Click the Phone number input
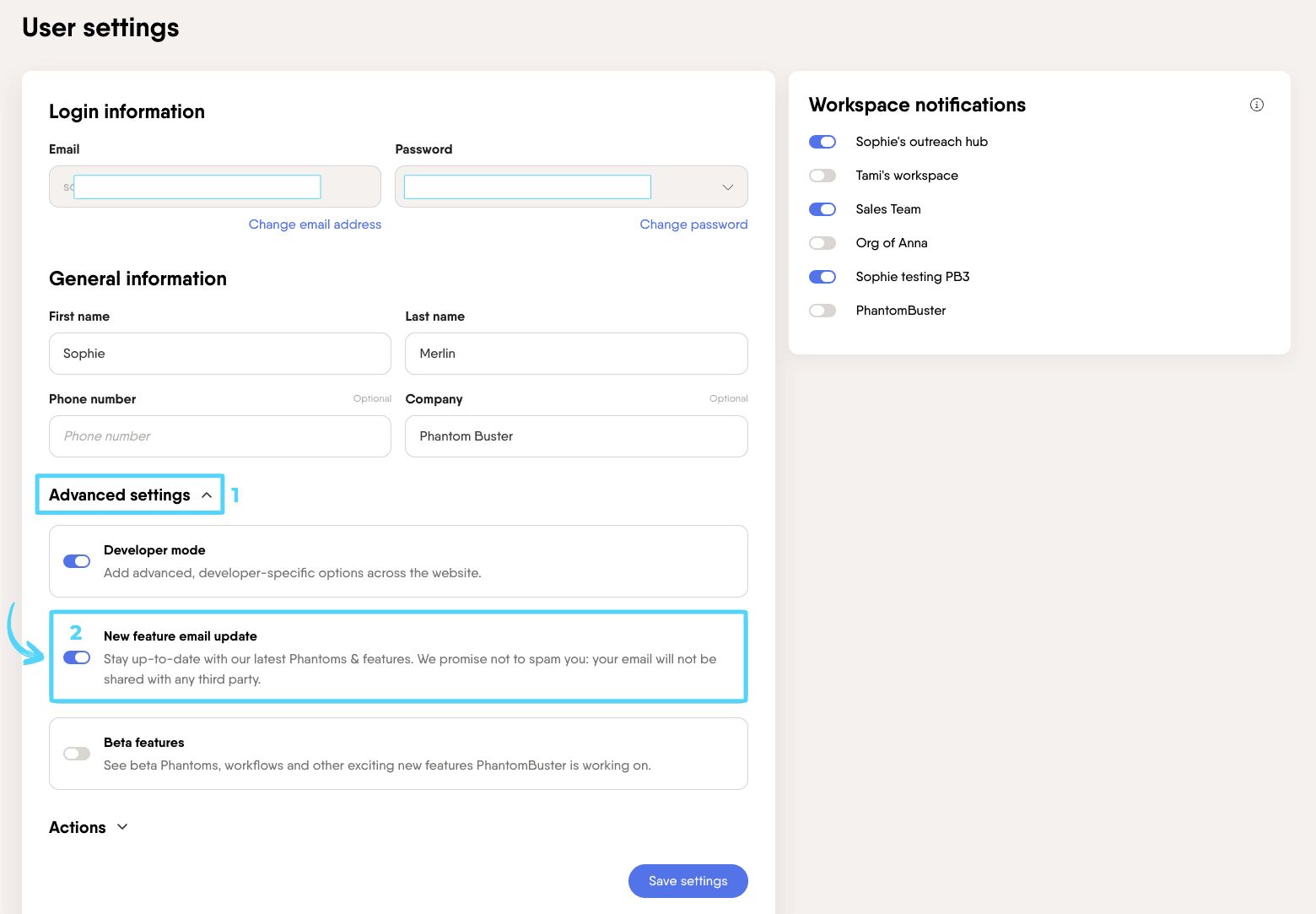 coord(220,436)
